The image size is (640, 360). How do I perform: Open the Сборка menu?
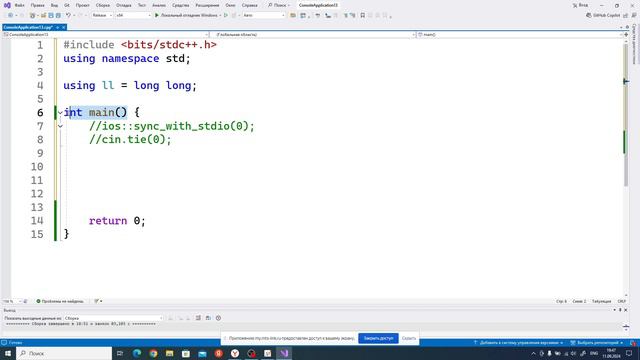tap(103, 5)
